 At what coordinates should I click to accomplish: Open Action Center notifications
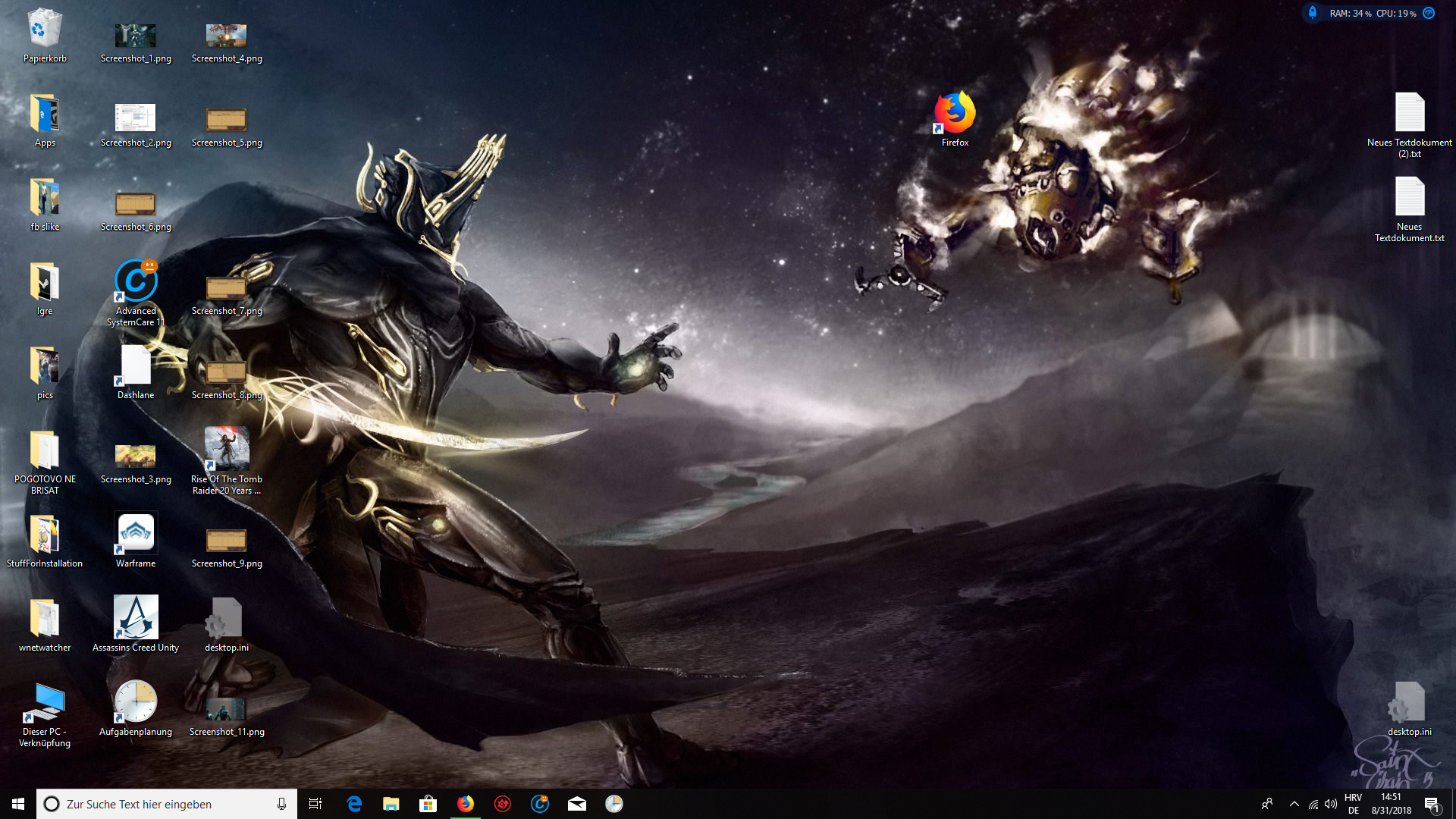(1432, 804)
